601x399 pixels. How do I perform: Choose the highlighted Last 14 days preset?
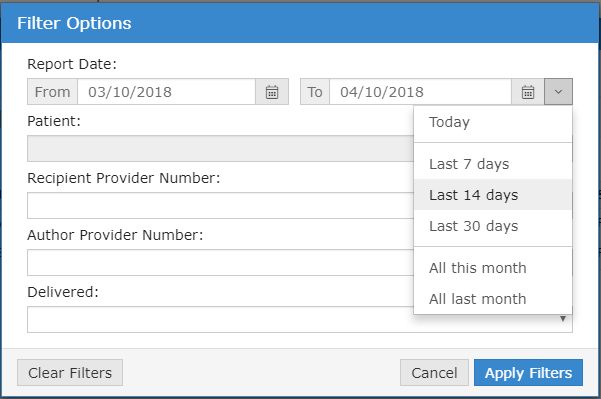493,195
